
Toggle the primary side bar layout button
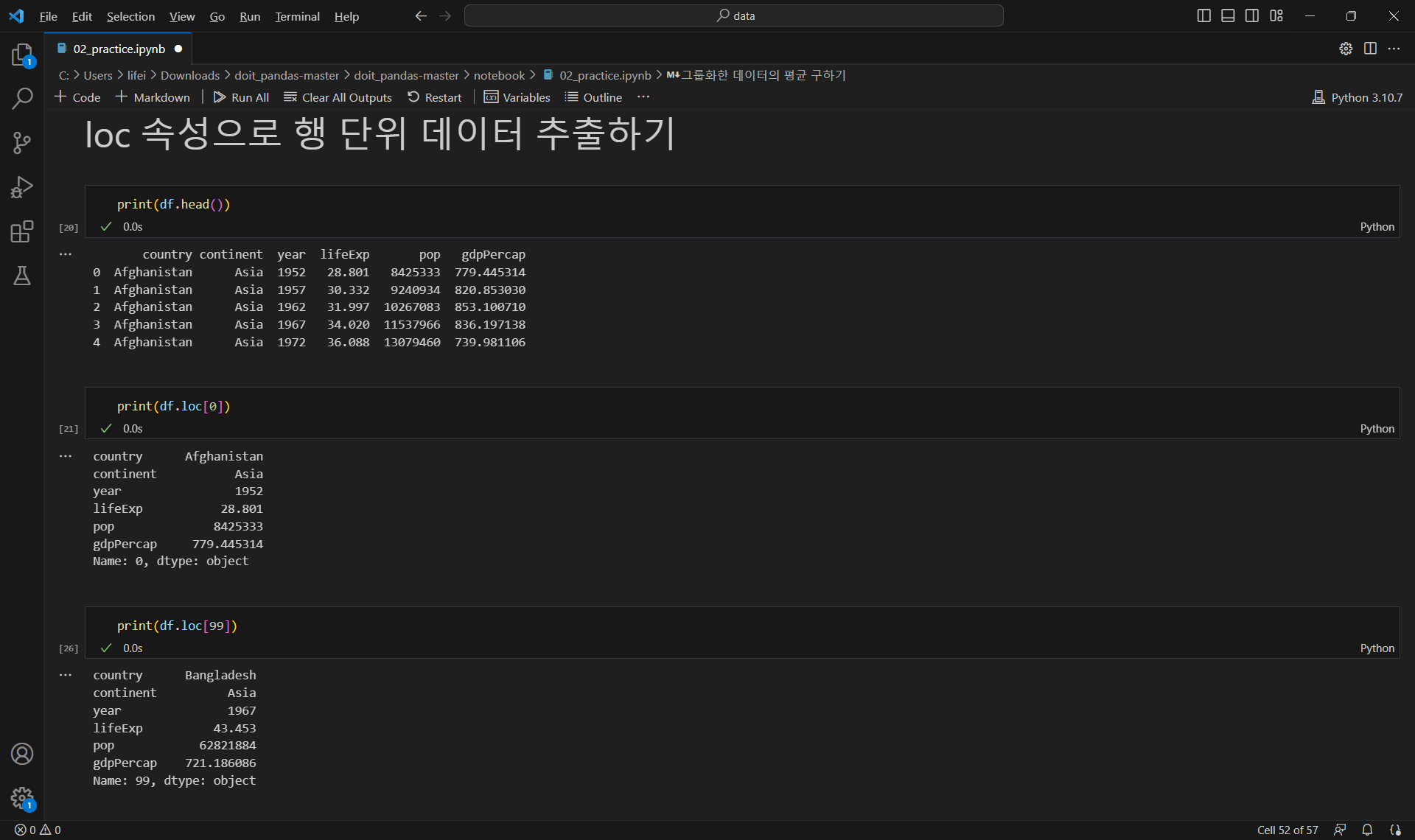coord(1203,15)
